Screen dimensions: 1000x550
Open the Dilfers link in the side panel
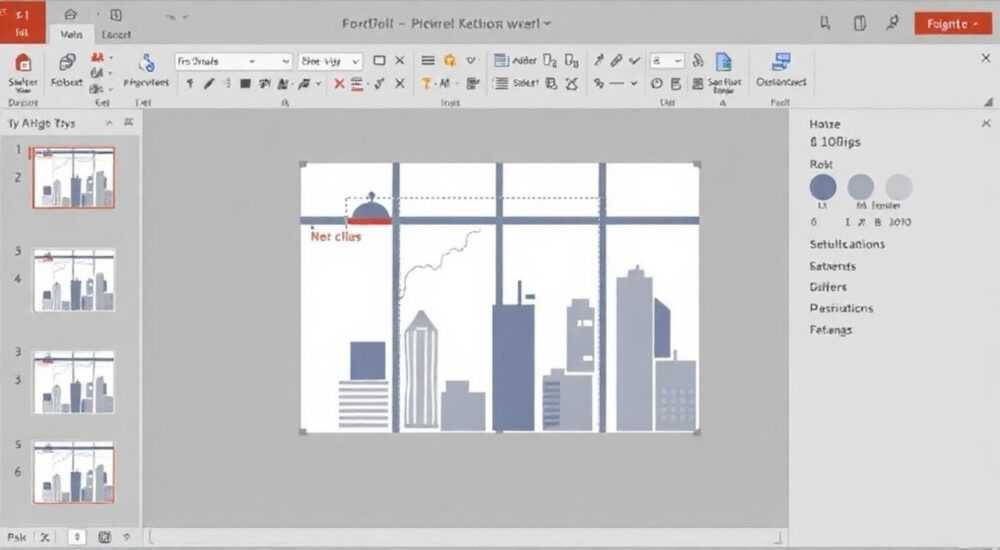click(828, 287)
